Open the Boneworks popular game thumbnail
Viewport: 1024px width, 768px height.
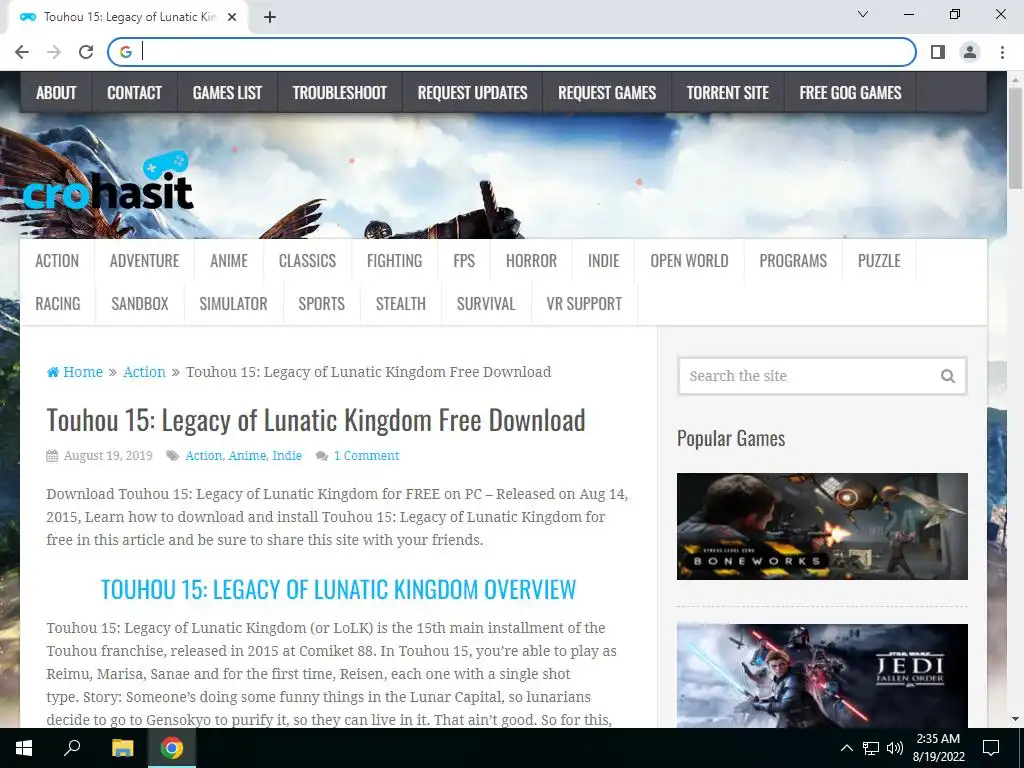click(x=822, y=526)
